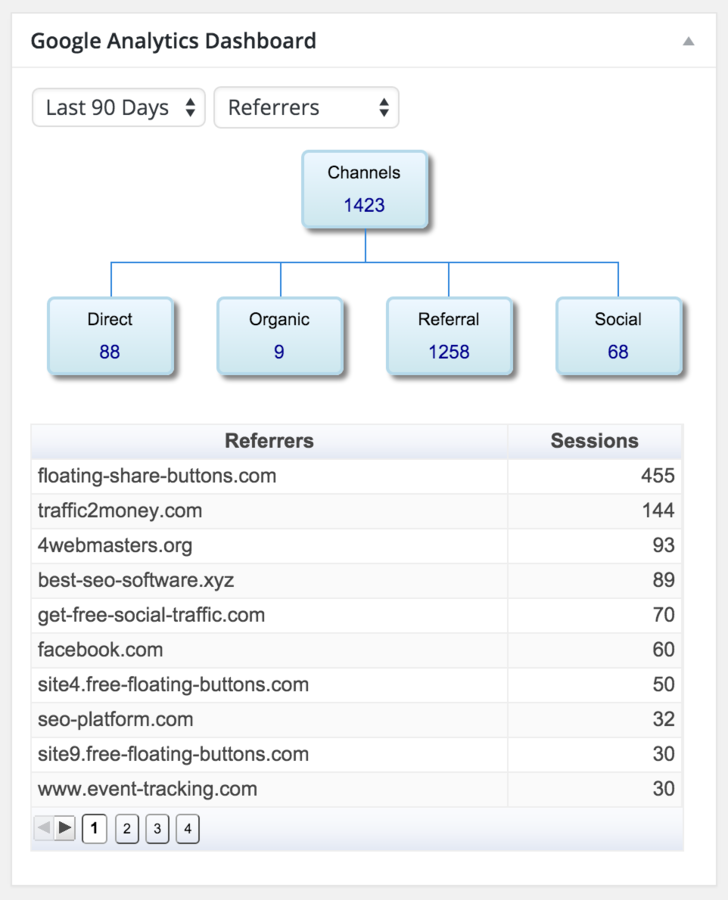Sort by Sessions column header

coord(594,441)
